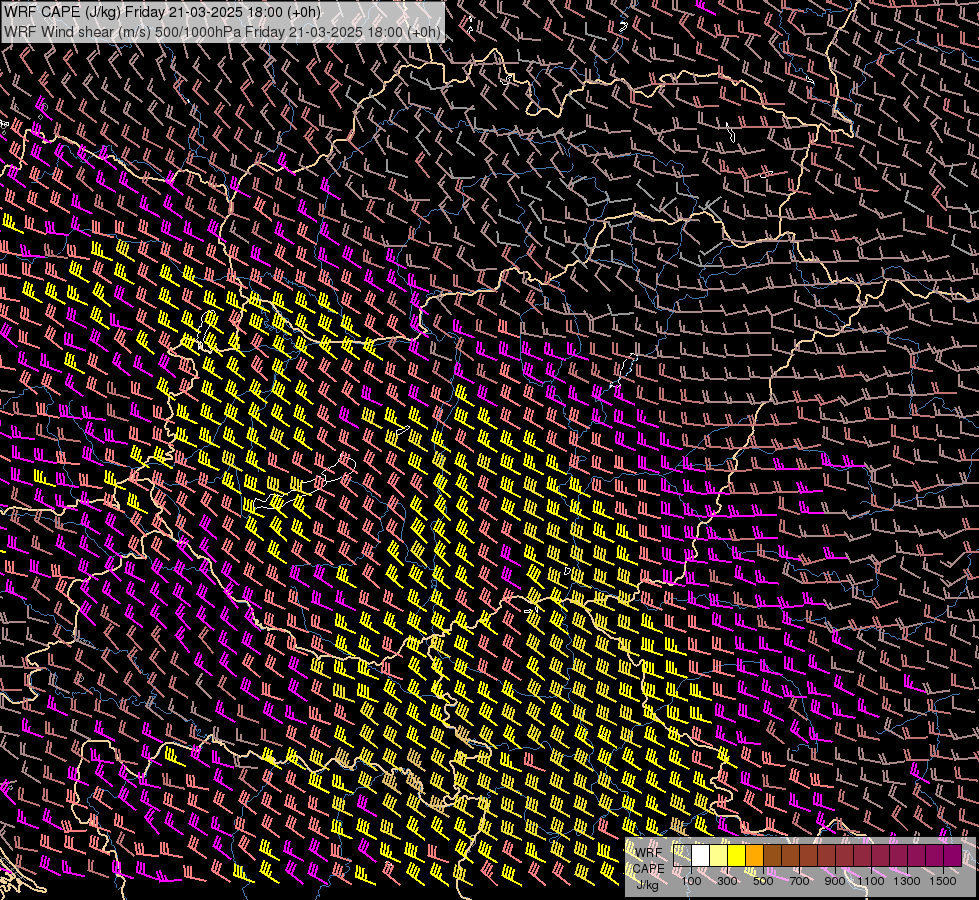Click the "WRF Wind shear (m/s) 500/1000hPa" title line
Viewport: 979px width, 900px height.
[x=222, y=32]
